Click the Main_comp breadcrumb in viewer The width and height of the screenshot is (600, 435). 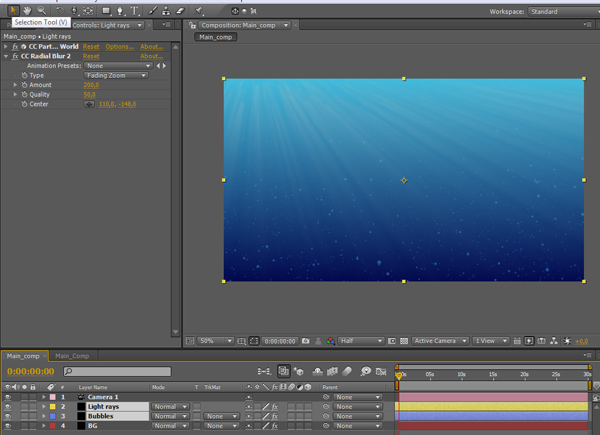[215, 37]
